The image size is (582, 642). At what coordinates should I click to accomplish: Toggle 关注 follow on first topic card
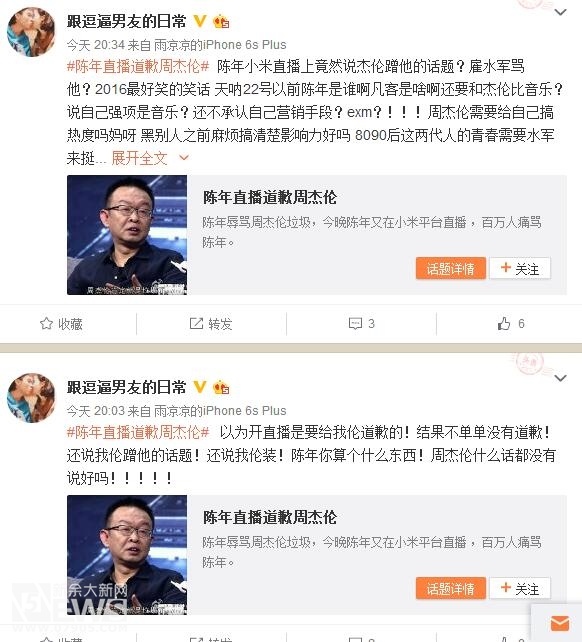(x=520, y=268)
